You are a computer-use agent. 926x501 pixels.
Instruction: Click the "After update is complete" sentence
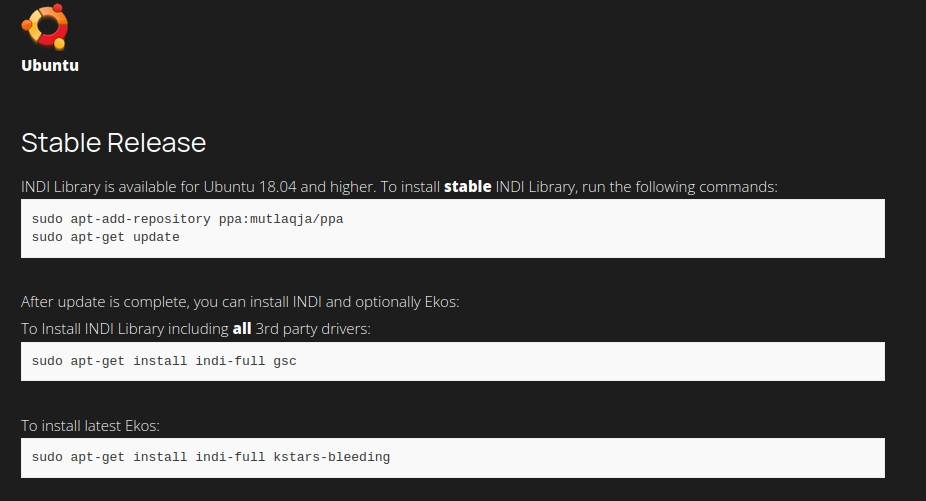240,302
